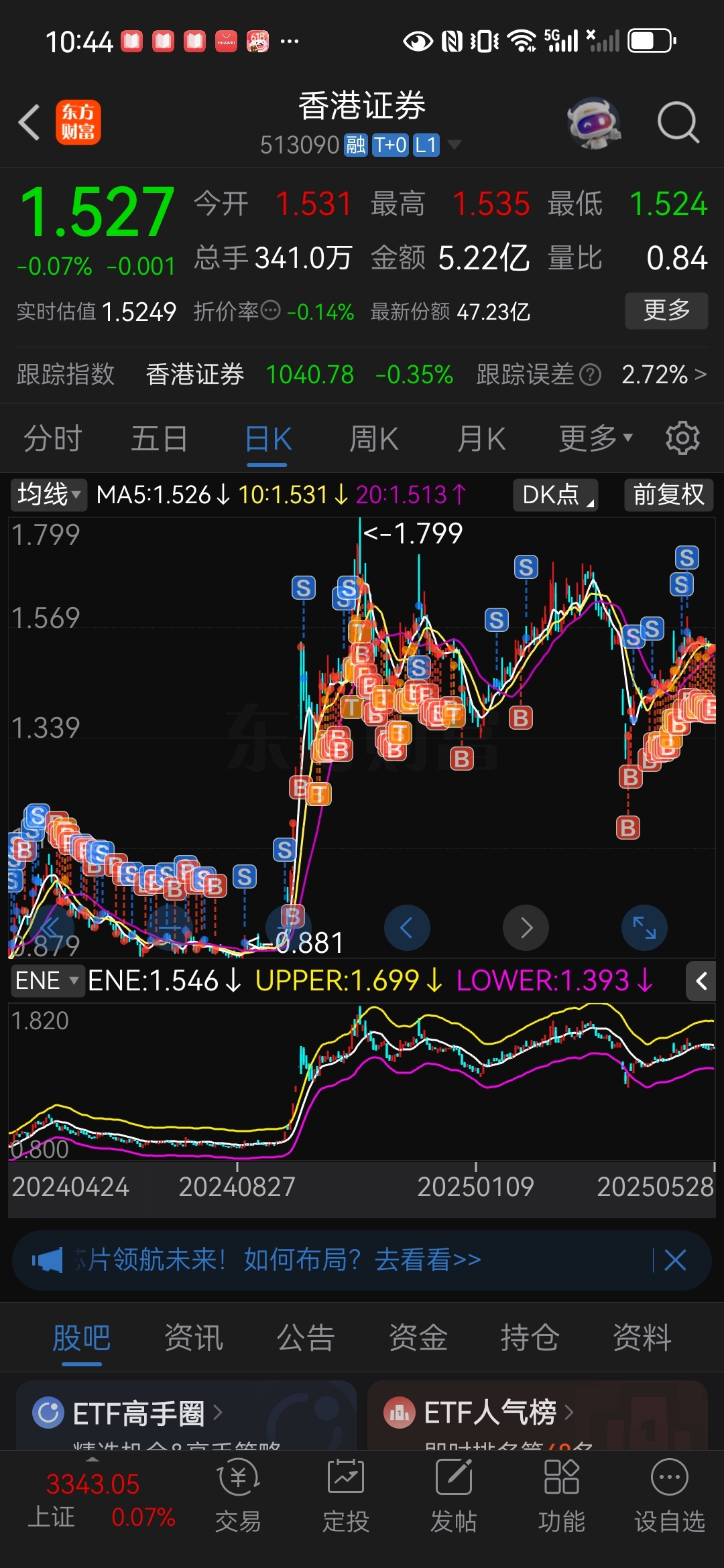724x1568 pixels.
Task: Tap the 1040.78 index value
Action: pyautogui.click(x=310, y=375)
